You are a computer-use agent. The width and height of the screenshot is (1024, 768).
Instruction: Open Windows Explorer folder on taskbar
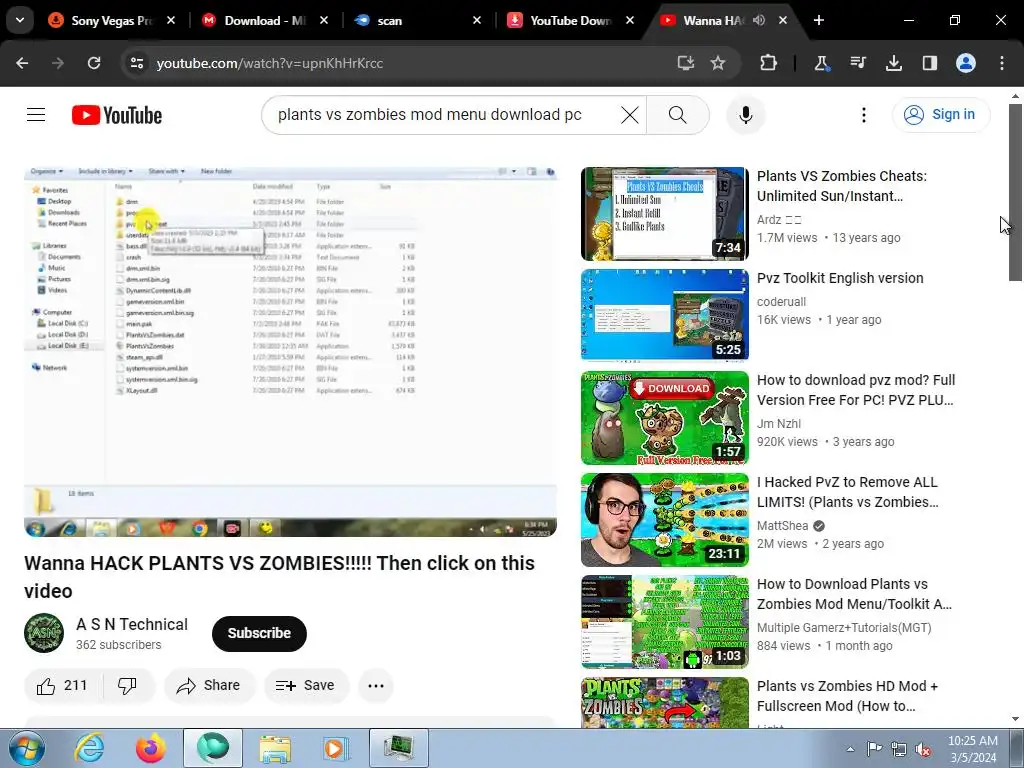(x=274, y=748)
